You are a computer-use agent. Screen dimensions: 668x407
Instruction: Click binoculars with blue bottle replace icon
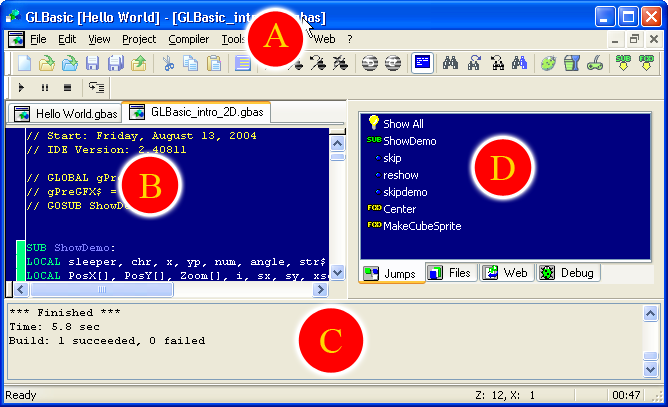[x=519, y=64]
